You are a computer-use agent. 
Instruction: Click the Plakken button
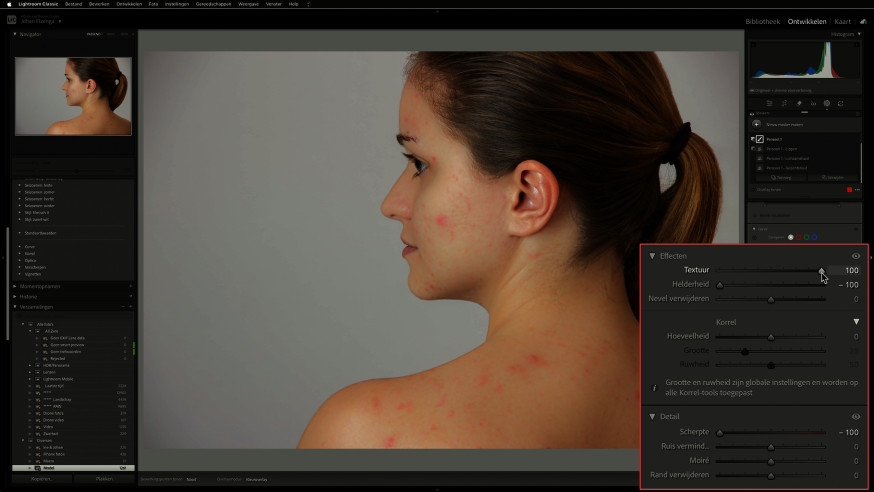tap(104, 479)
